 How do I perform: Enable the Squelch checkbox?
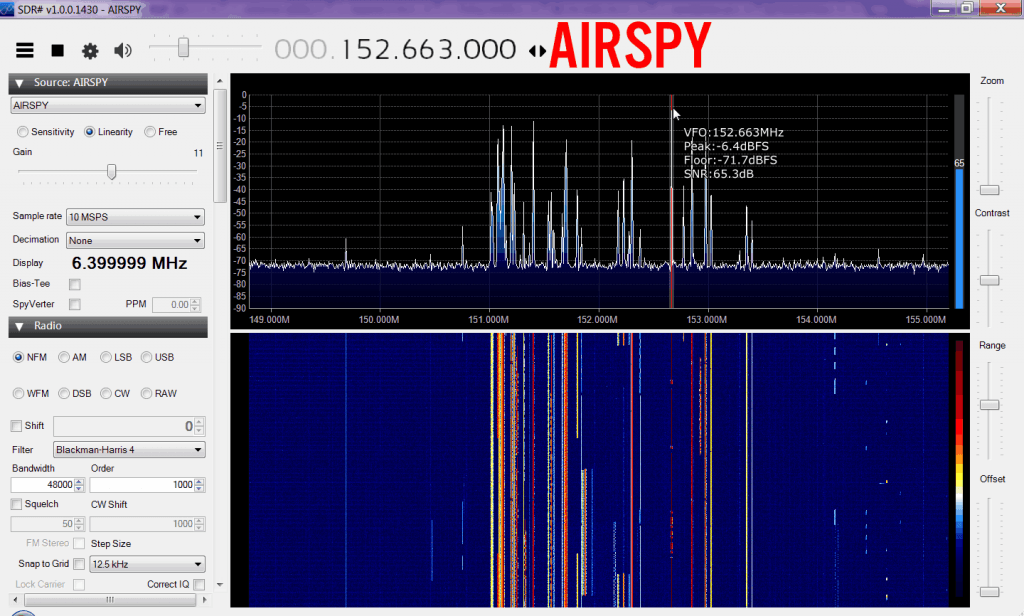16,504
